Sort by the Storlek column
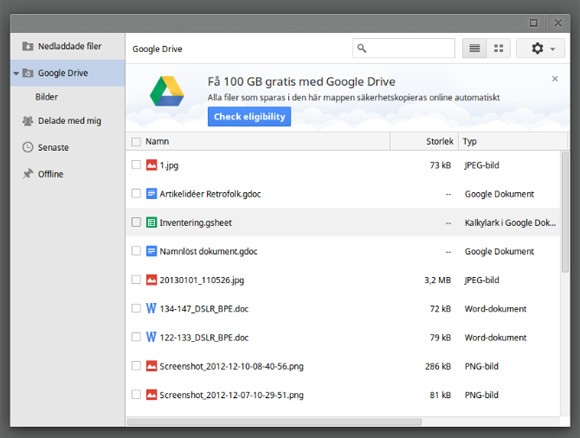Viewport: 580px width, 438px height. click(424, 141)
